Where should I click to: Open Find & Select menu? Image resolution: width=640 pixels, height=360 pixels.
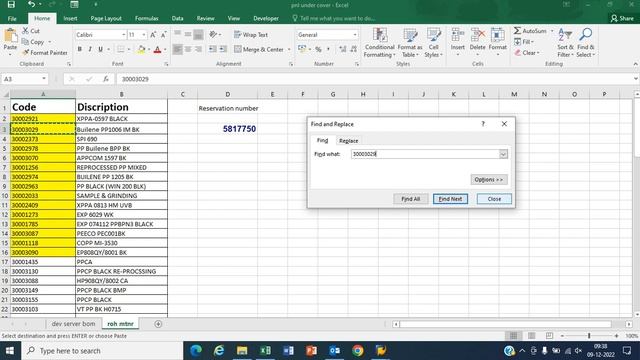(x=586, y=43)
